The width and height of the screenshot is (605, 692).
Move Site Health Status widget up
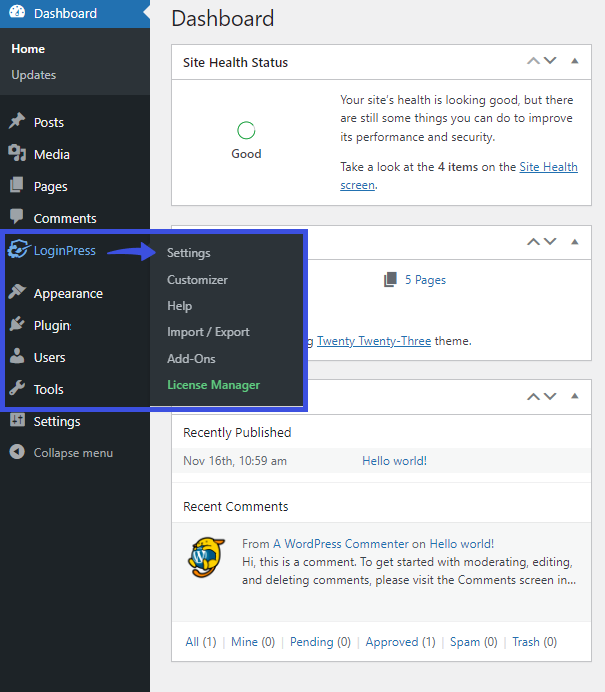[534, 61]
